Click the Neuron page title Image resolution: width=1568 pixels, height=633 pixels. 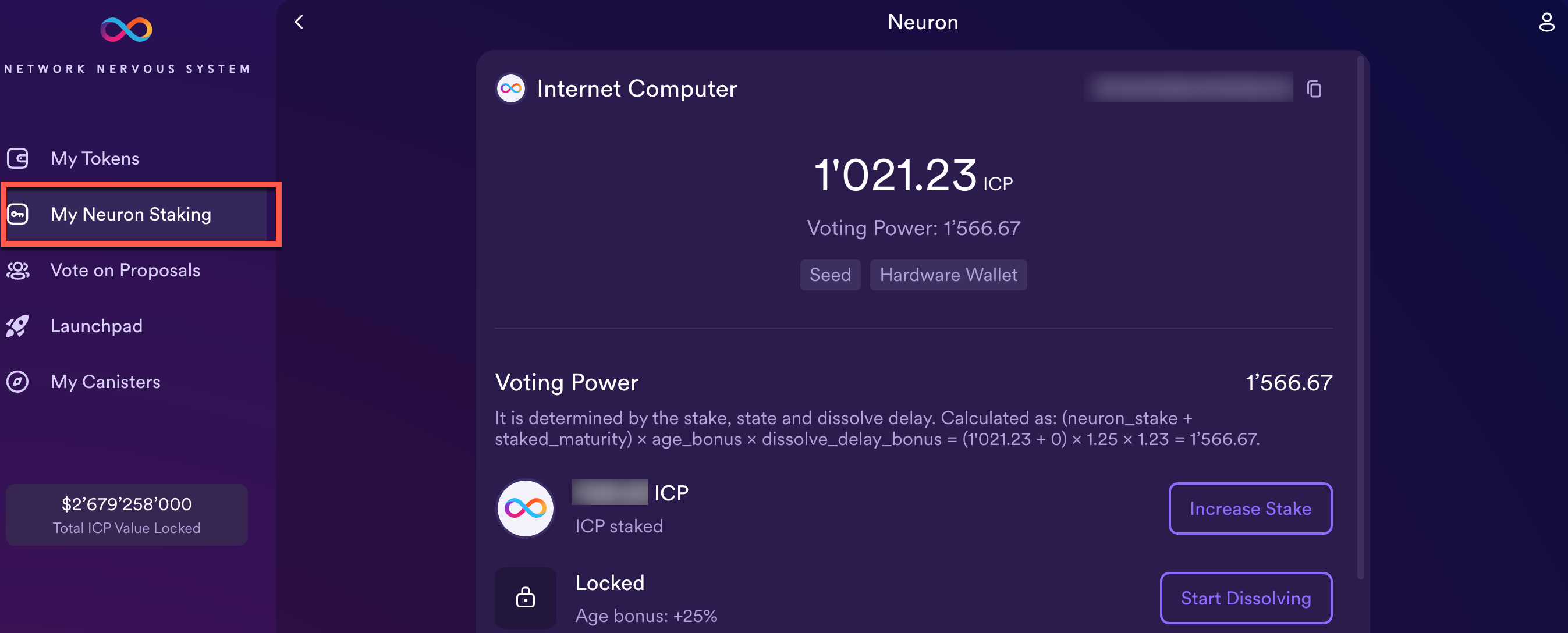click(x=923, y=22)
